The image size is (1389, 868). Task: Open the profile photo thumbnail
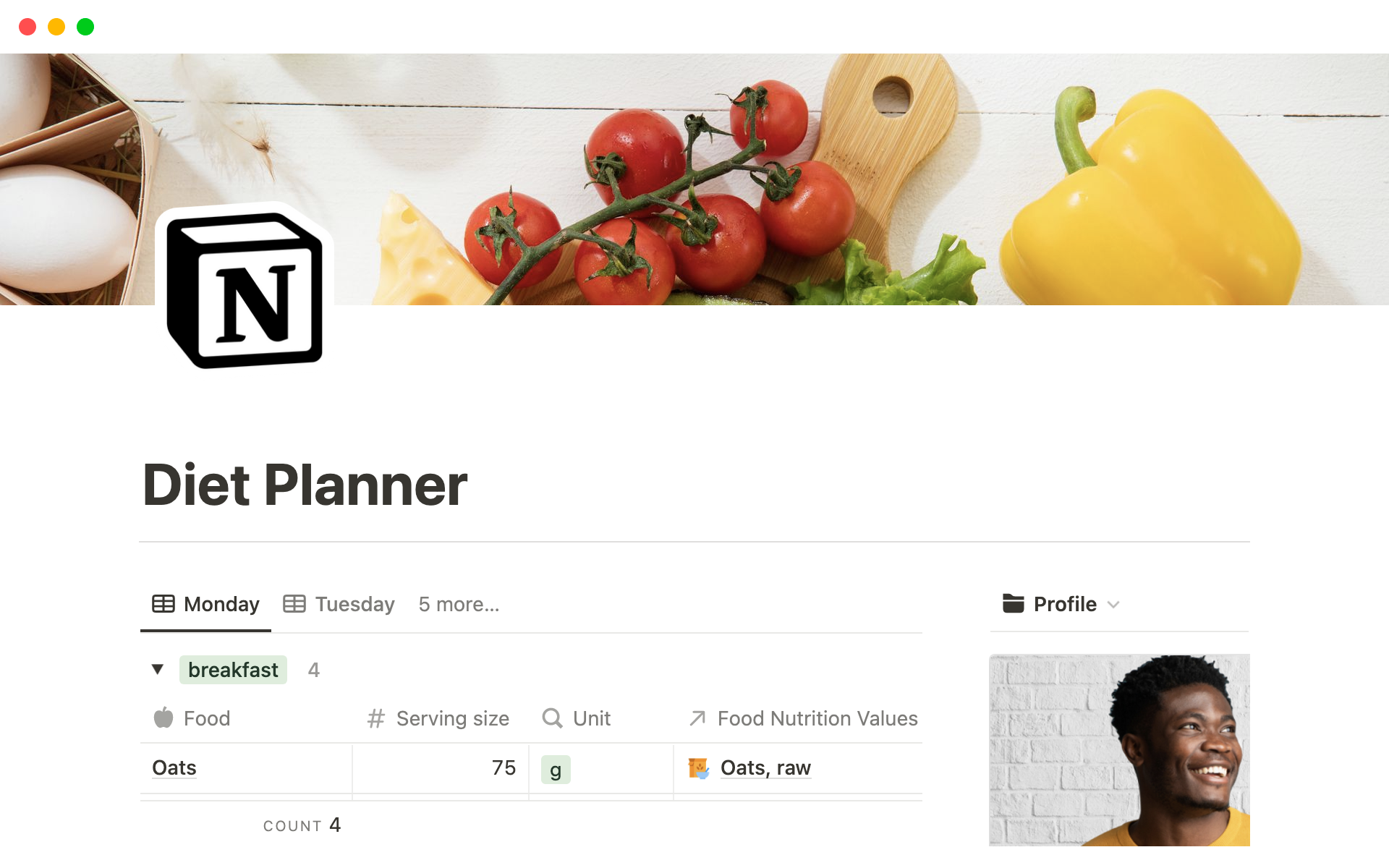(1119, 750)
